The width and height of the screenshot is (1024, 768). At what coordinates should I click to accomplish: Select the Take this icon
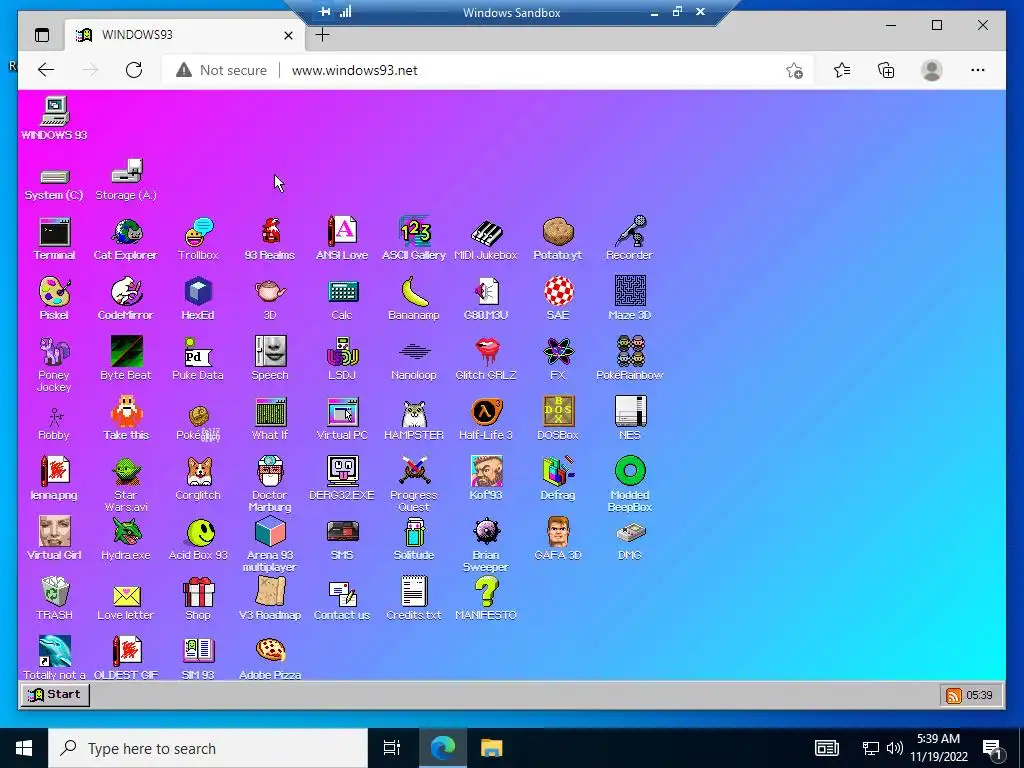click(126, 419)
